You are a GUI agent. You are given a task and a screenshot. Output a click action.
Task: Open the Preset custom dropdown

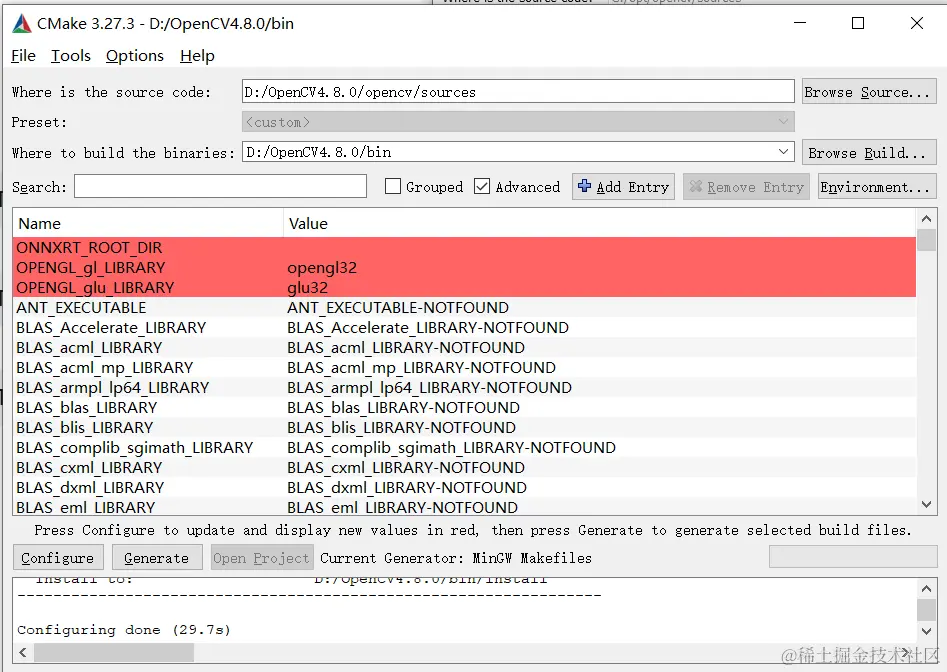518,122
